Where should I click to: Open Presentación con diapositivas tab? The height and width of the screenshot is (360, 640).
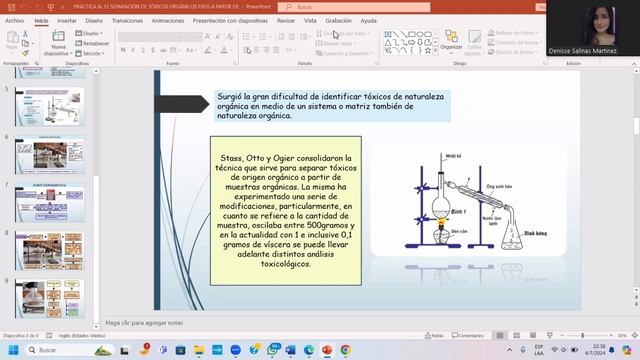tap(230, 20)
